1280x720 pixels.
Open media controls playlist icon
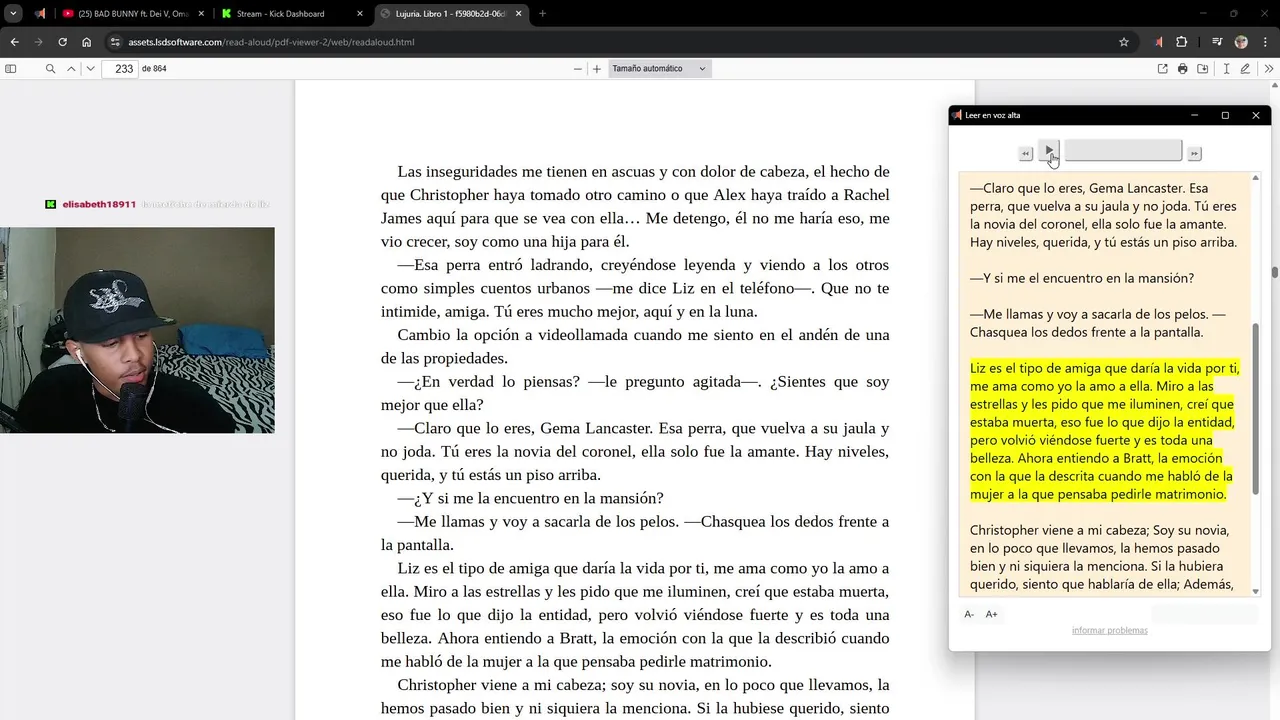[x=1217, y=42]
